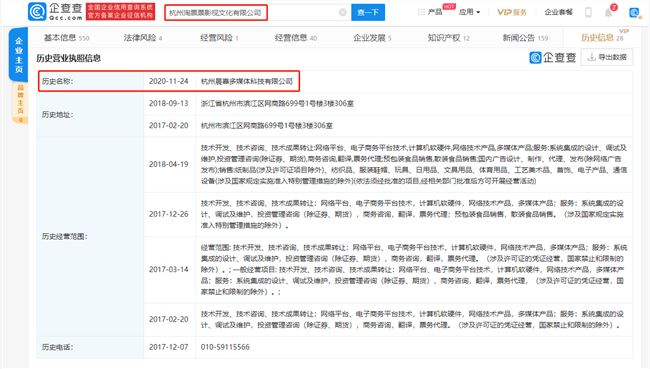Switch to the 法律风险 tab

[143, 38]
